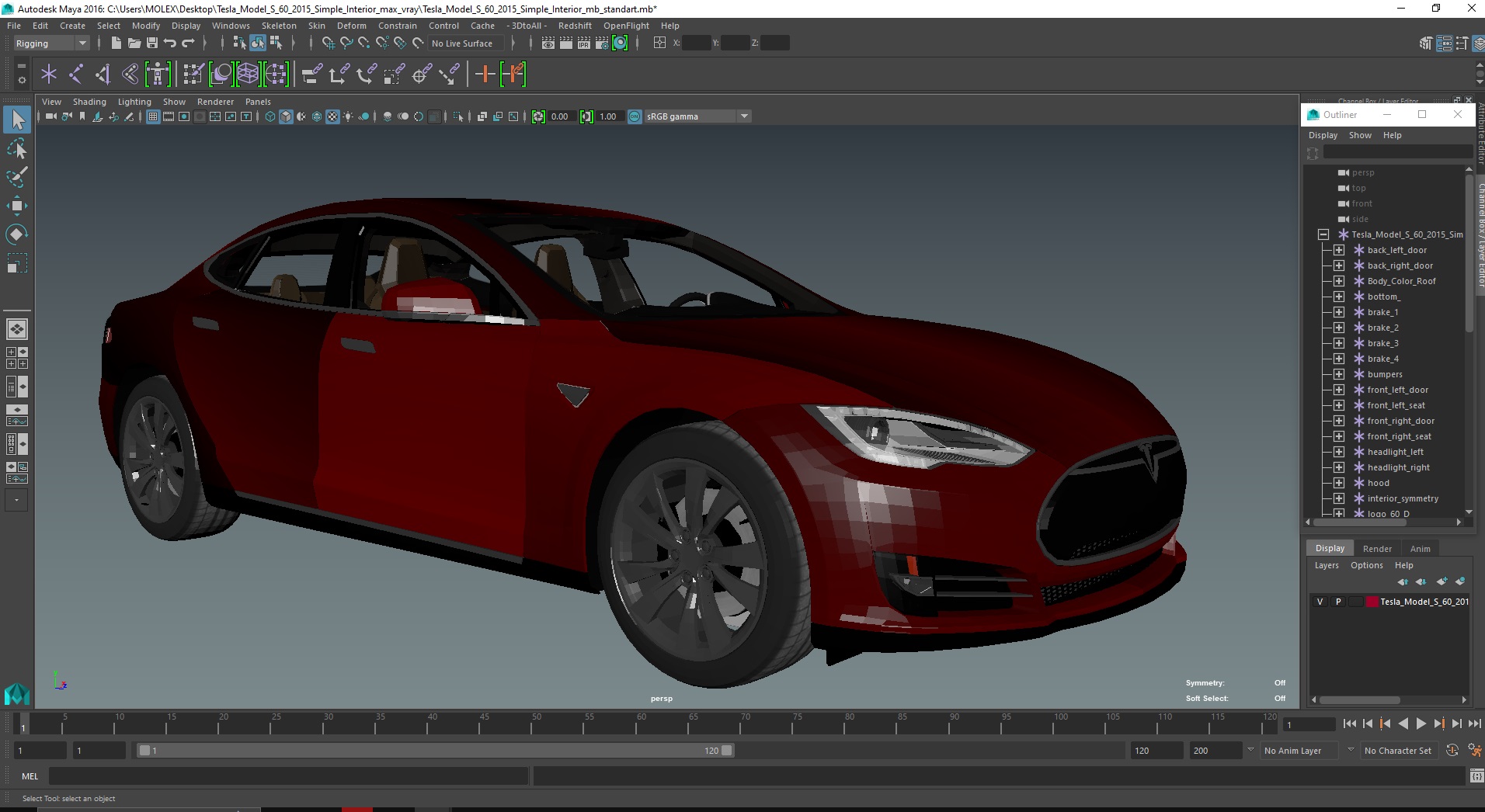Open the Skeleton menu

click(x=279, y=26)
